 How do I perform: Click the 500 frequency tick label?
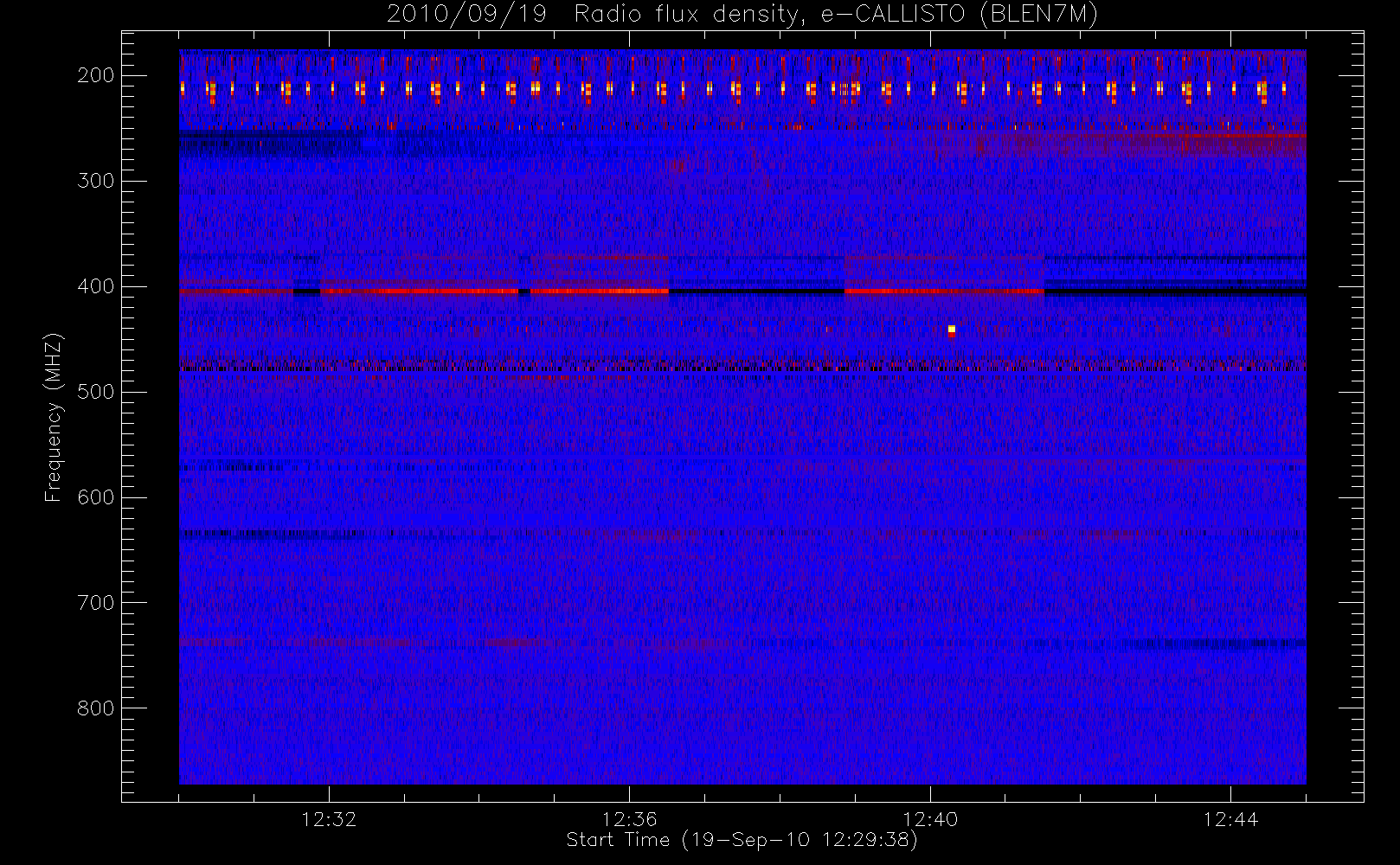[x=95, y=392]
